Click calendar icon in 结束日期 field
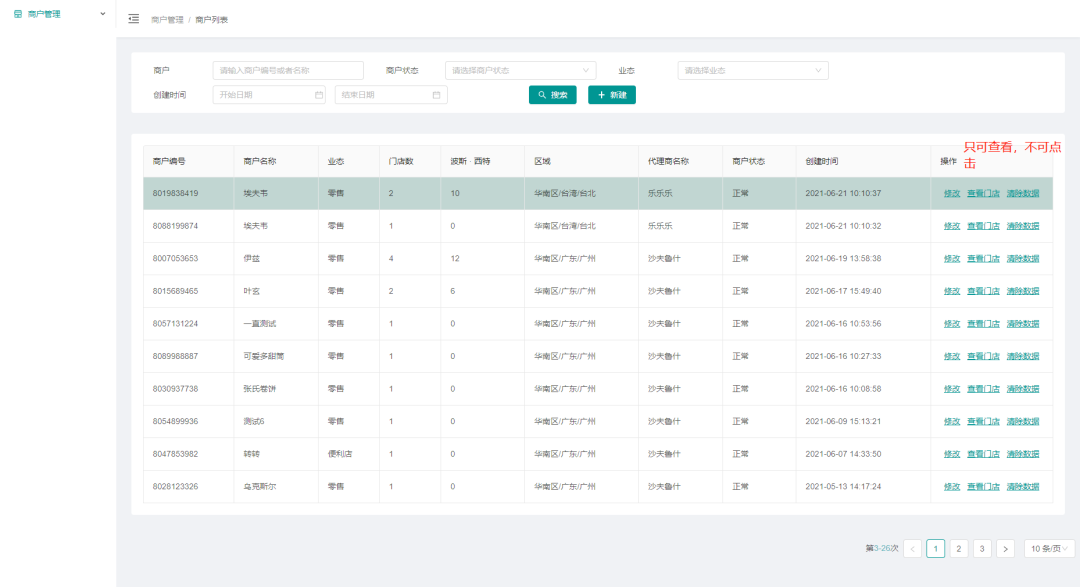 [x=436, y=95]
